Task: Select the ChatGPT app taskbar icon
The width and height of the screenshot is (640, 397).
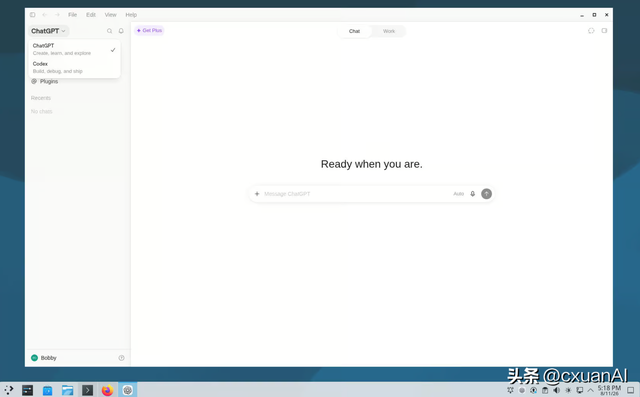Action: tap(128, 390)
